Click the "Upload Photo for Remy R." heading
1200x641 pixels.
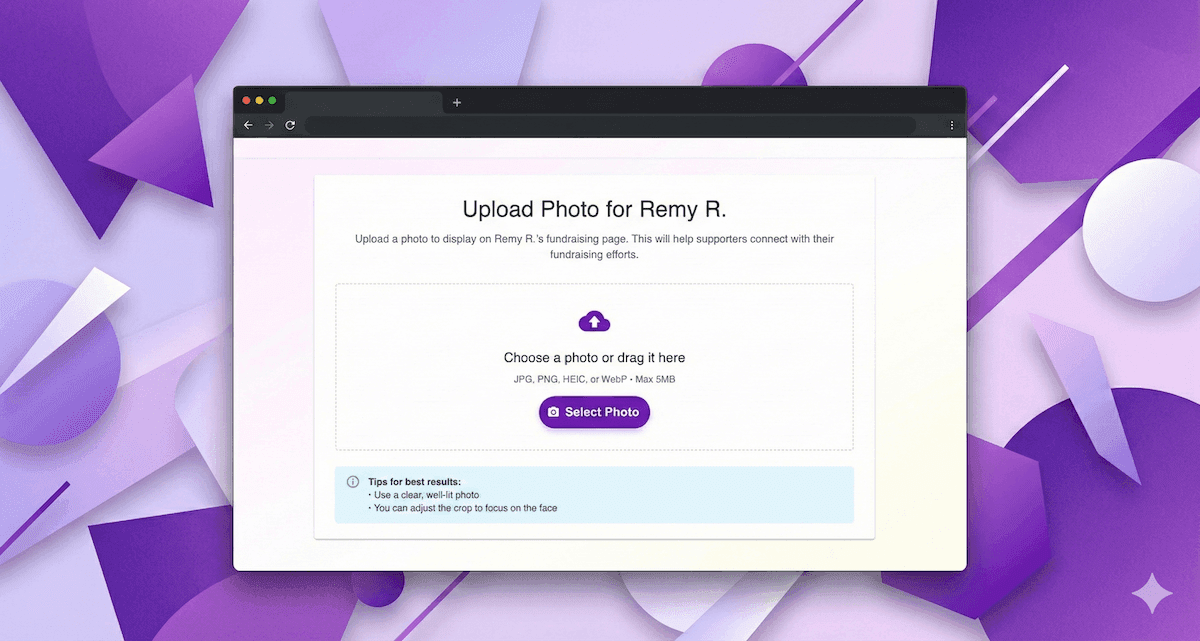pos(594,209)
